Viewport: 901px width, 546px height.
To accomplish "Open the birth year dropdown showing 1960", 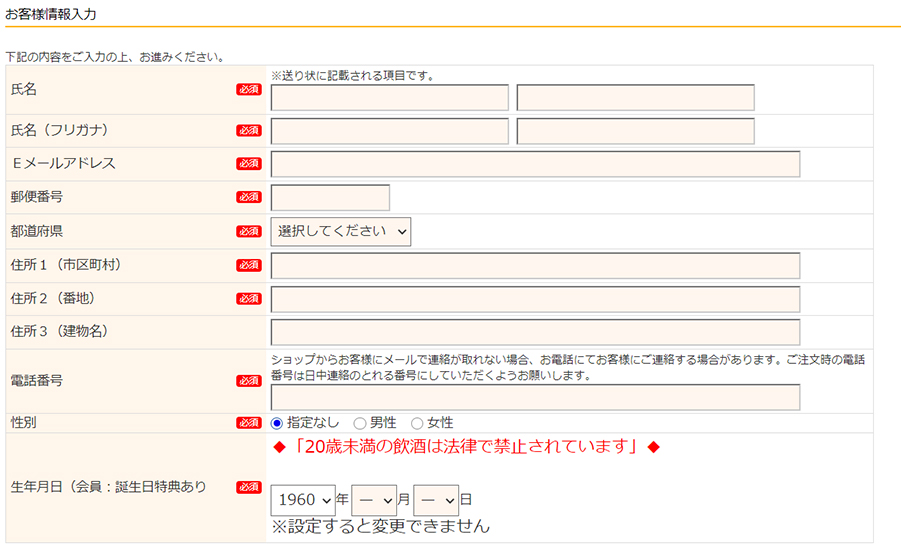I will [x=303, y=499].
